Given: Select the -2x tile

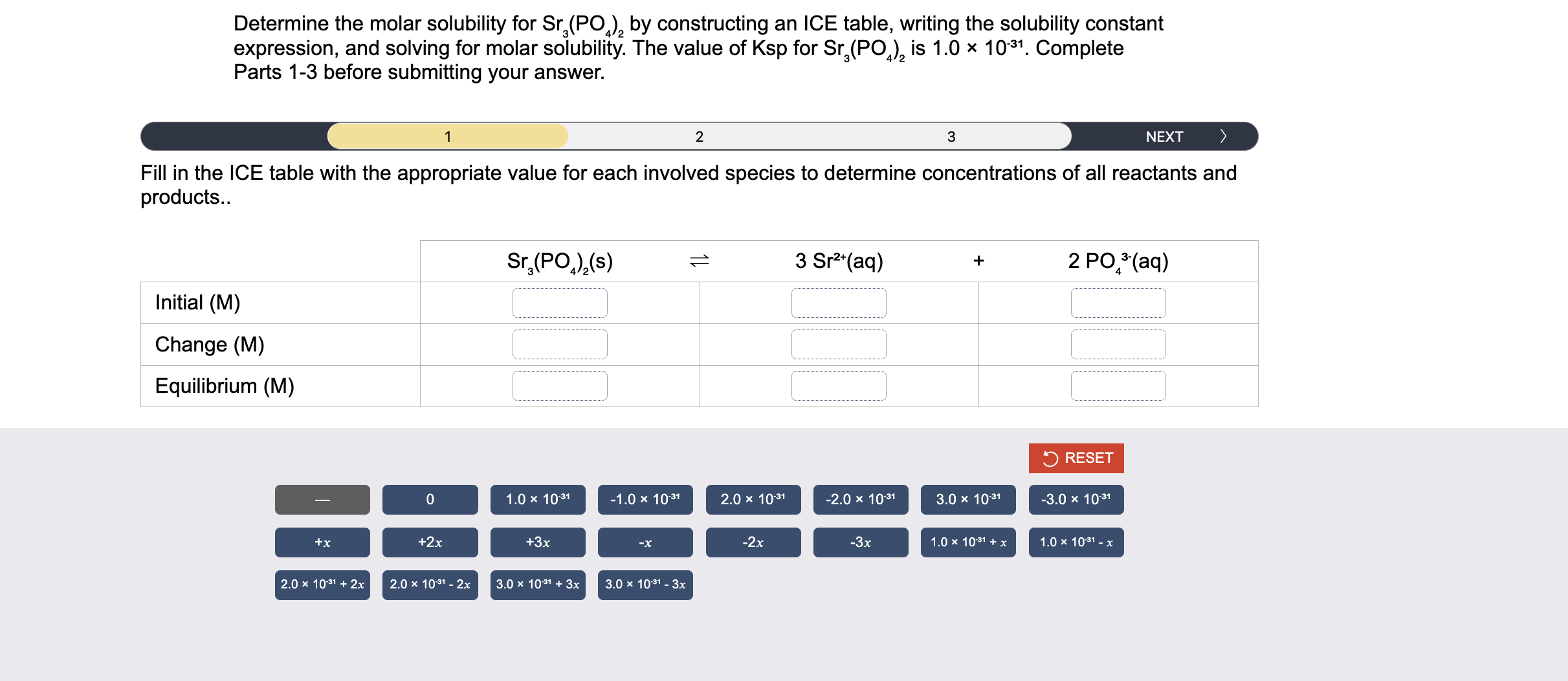Looking at the screenshot, I should pos(753,542).
